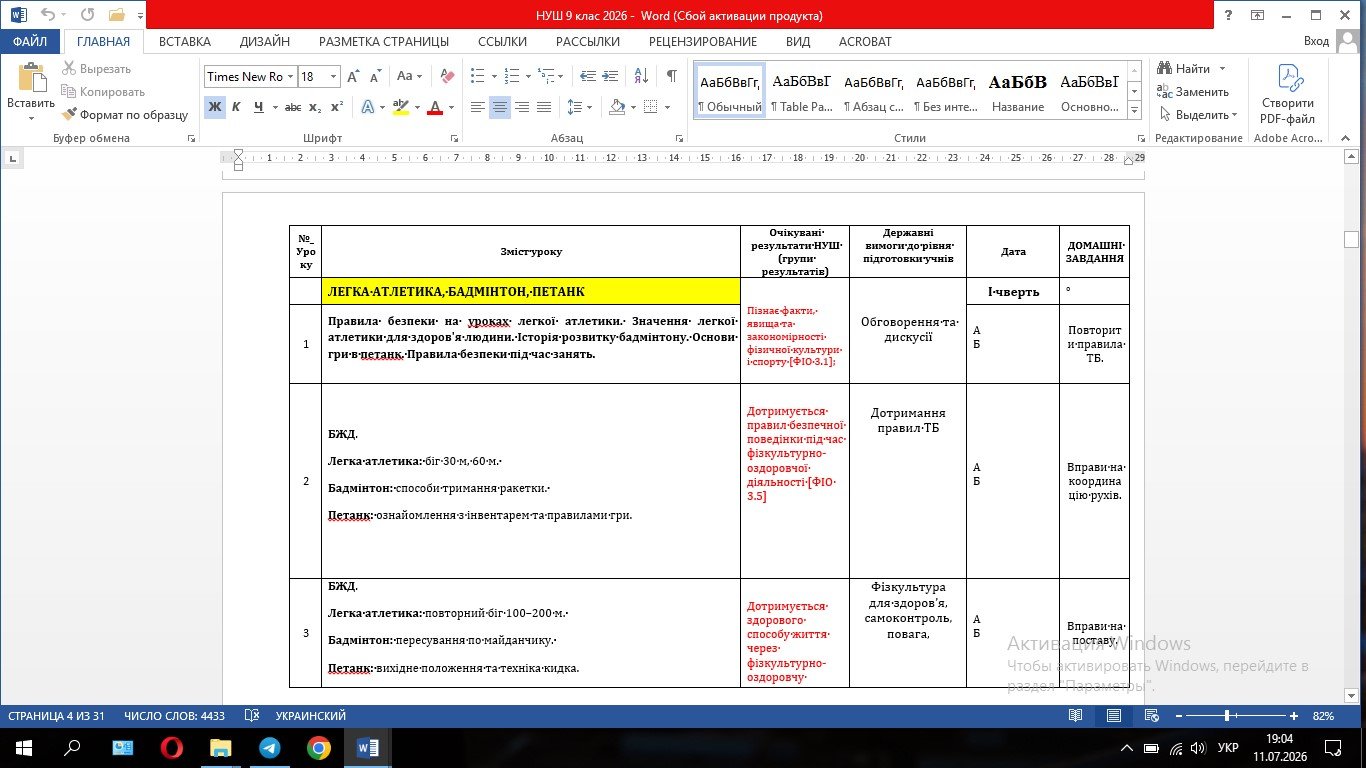Open Telegram from the taskbar
This screenshot has height=768, width=1366.
(270, 748)
